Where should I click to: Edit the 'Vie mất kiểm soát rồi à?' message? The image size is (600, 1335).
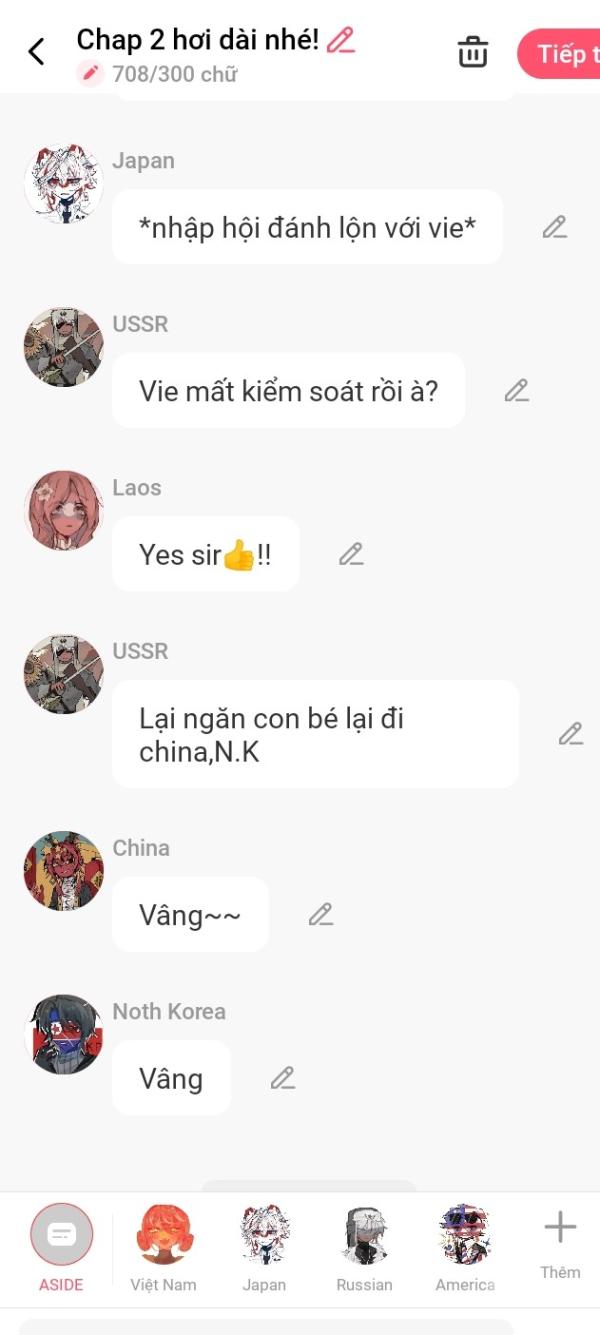pyautogui.click(x=517, y=390)
